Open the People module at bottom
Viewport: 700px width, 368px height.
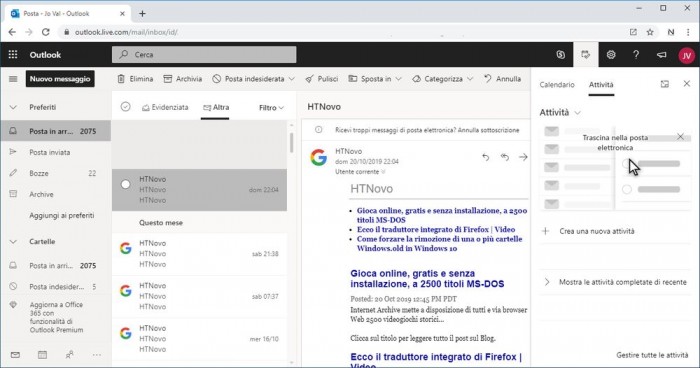[70, 355]
